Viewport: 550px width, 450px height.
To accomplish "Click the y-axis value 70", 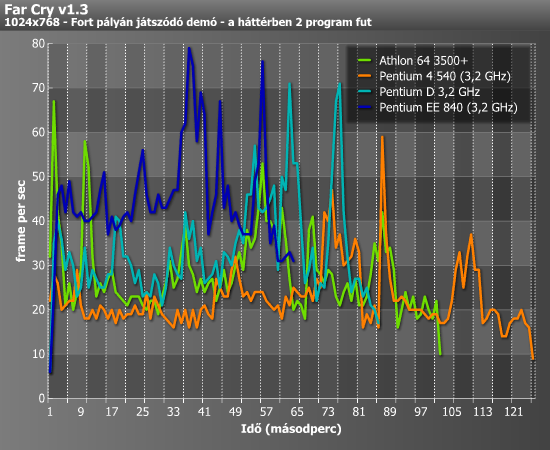I will pyautogui.click(x=38, y=88).
